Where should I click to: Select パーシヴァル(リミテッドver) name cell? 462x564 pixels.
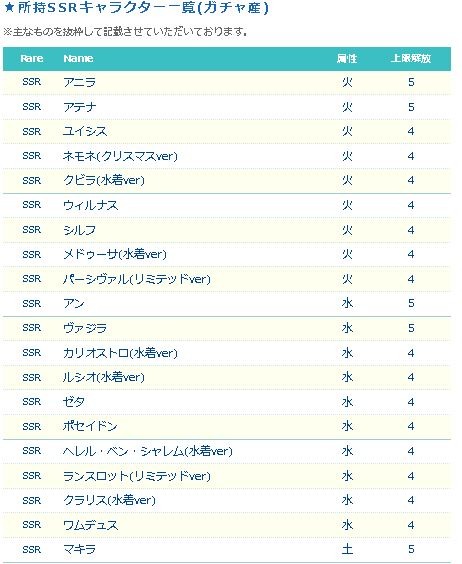137,279
